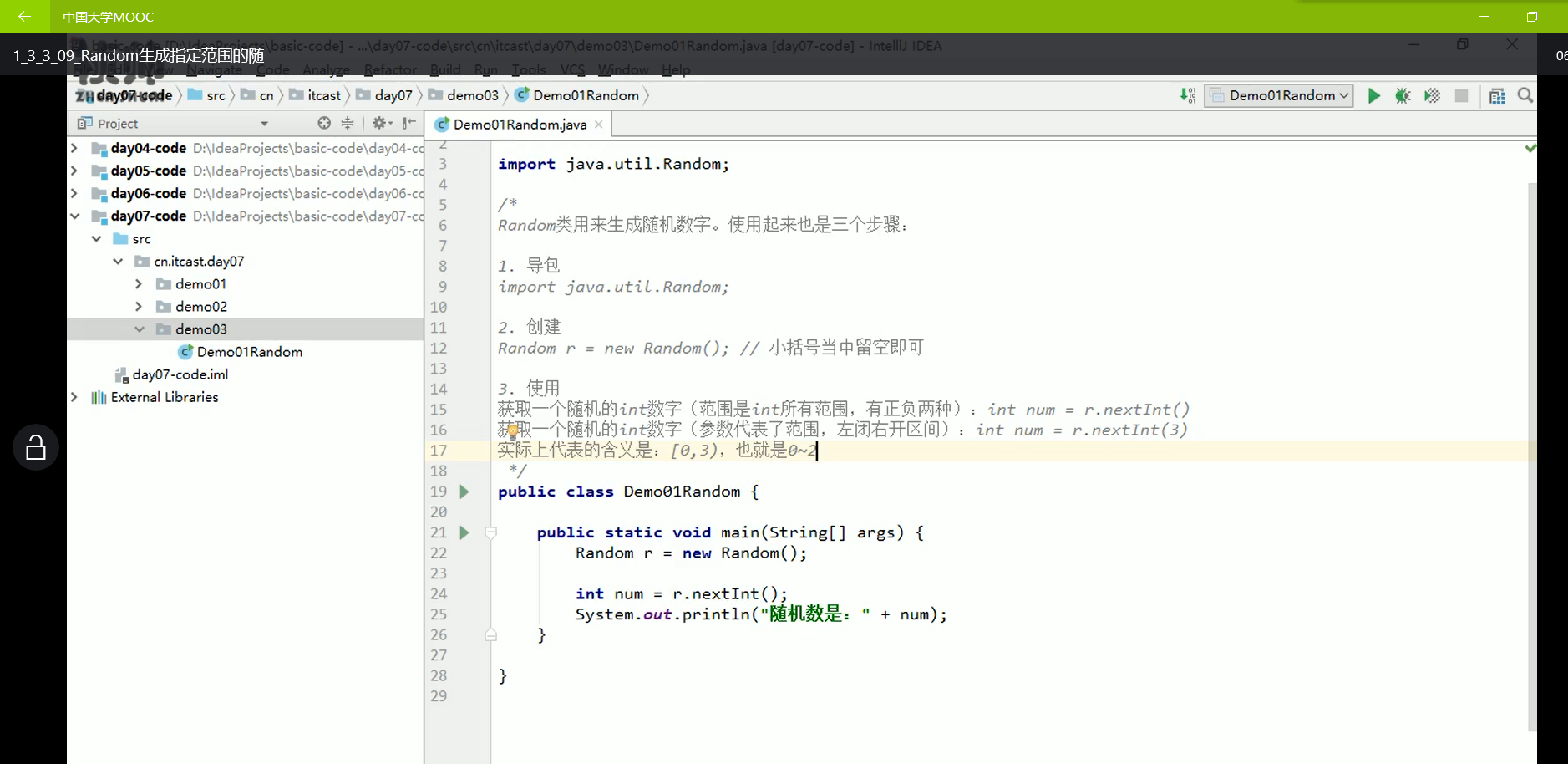Expand the demo02 package
Image resolution: width=1568 pixels, height=764 pixels.
pyautogui.click(x=140, y=306)
